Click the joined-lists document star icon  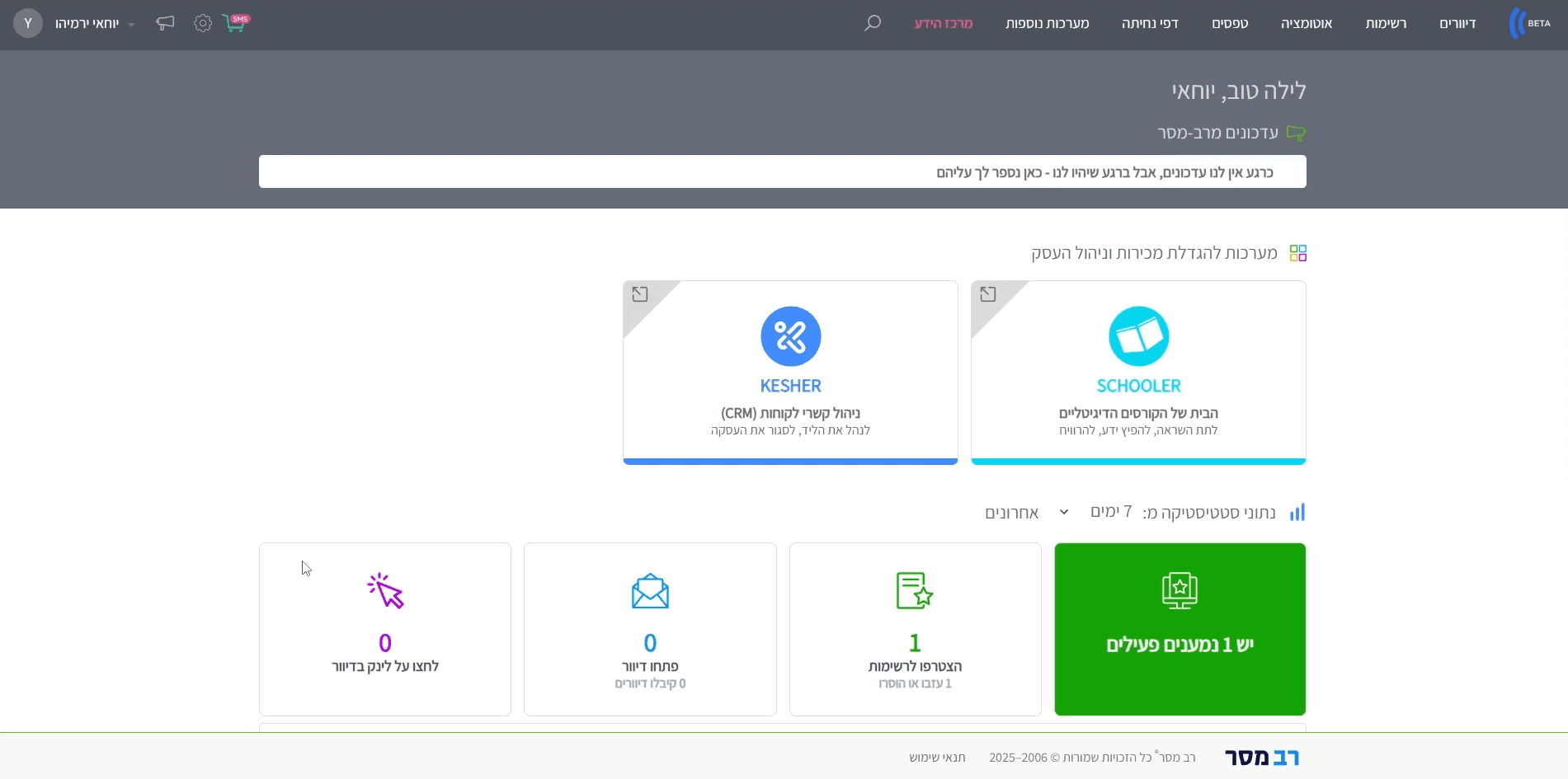pos(915,591)
